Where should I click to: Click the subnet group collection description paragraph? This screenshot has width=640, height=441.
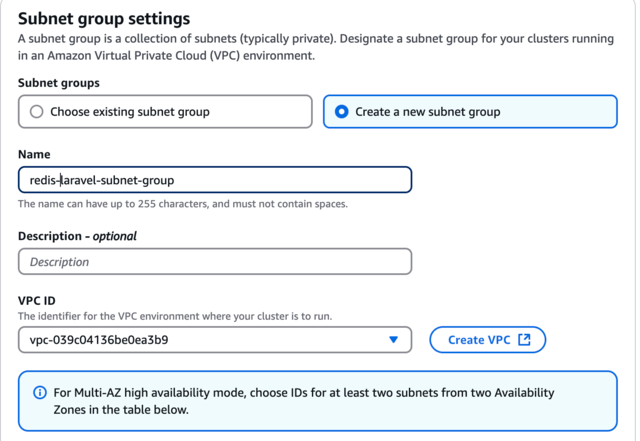coord(316,47)
